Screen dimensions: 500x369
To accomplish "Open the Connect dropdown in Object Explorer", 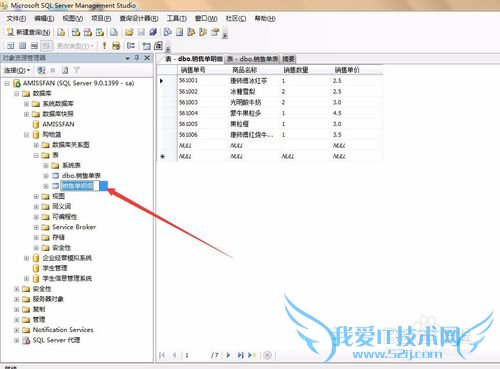I will pyautogui.click(x=17, y=70).
